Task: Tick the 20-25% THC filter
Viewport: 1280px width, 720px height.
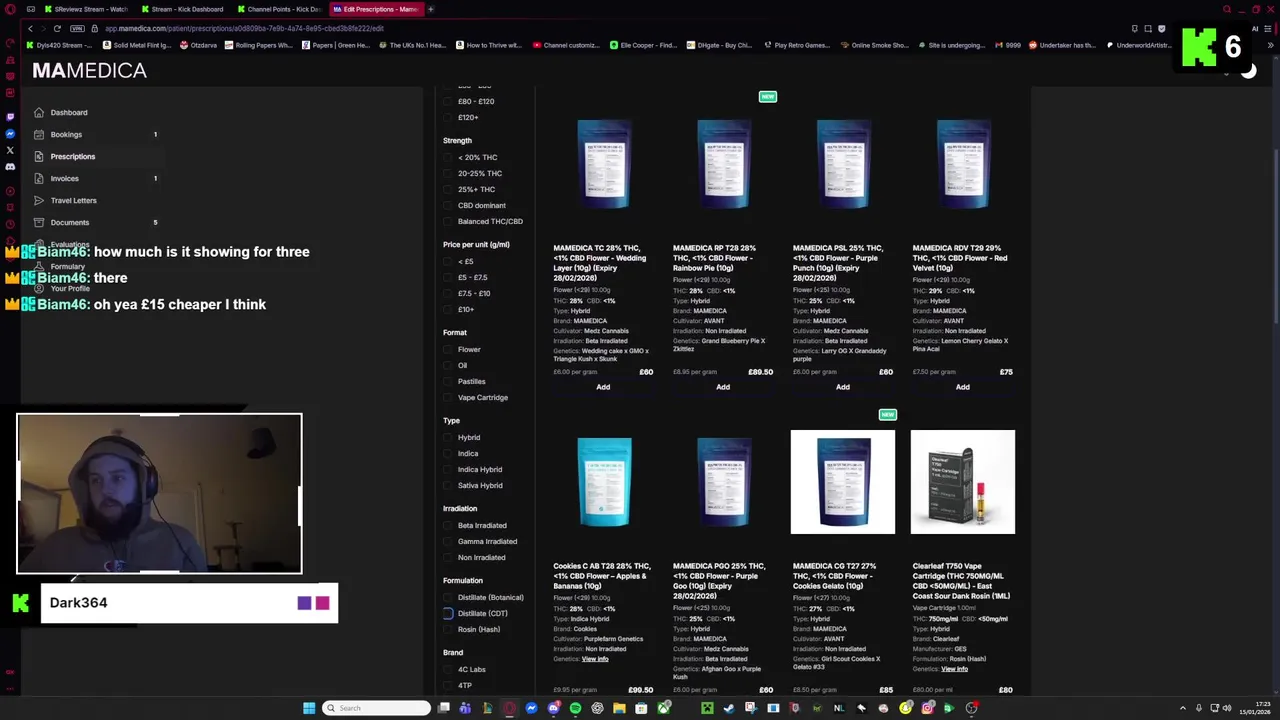Action: [x=448, y=173]
